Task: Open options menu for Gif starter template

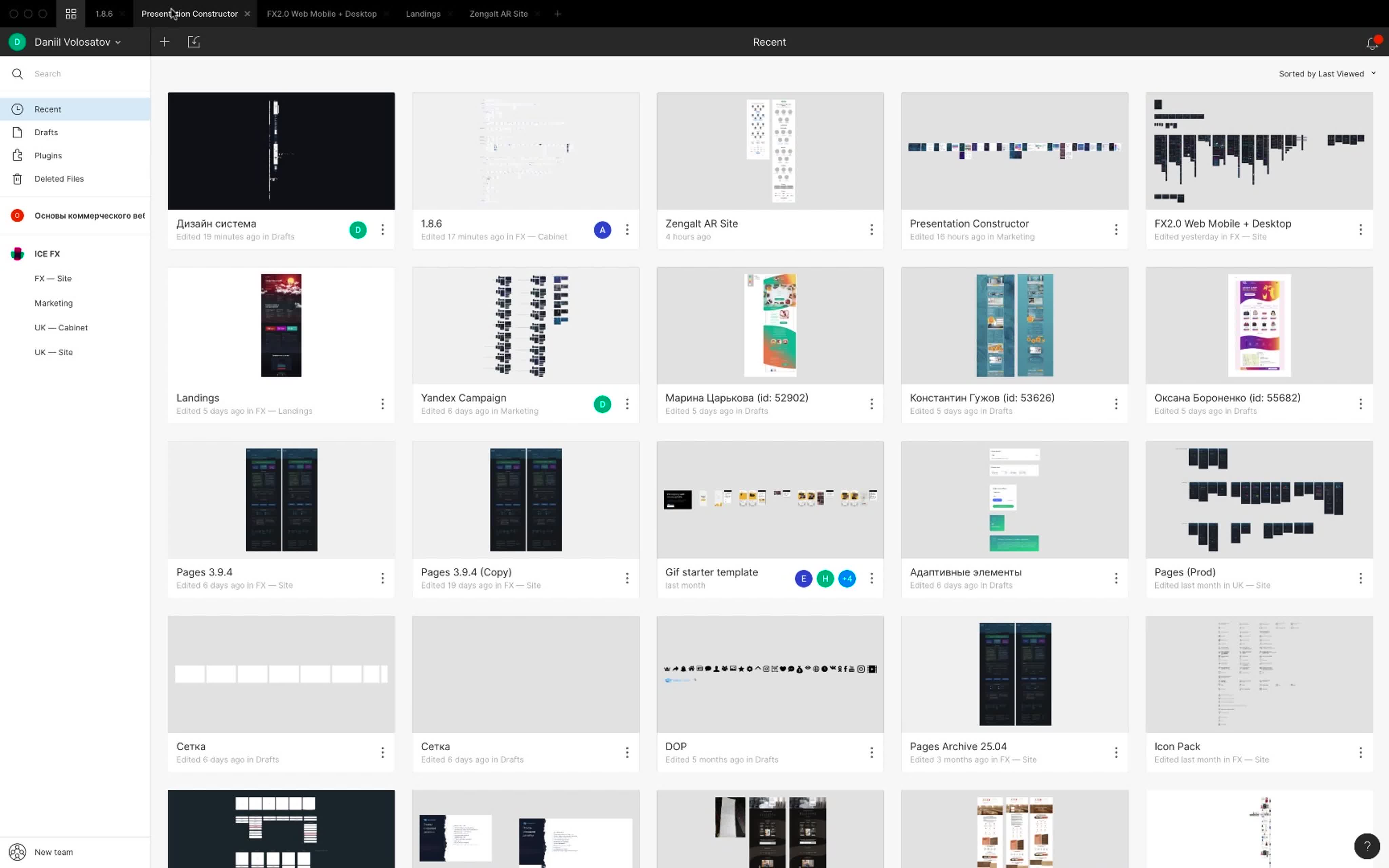Action: pos(871,578)
